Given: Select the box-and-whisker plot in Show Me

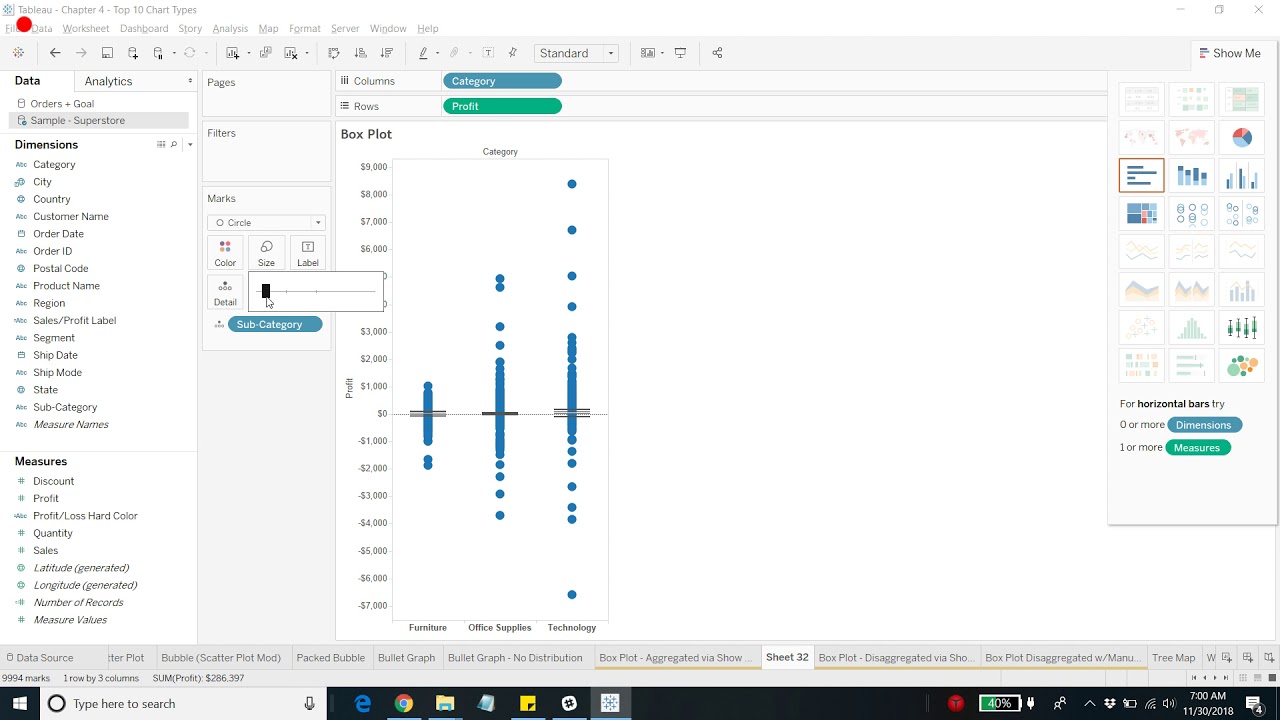Looking at the screenshot, I should pos(1242,328).
